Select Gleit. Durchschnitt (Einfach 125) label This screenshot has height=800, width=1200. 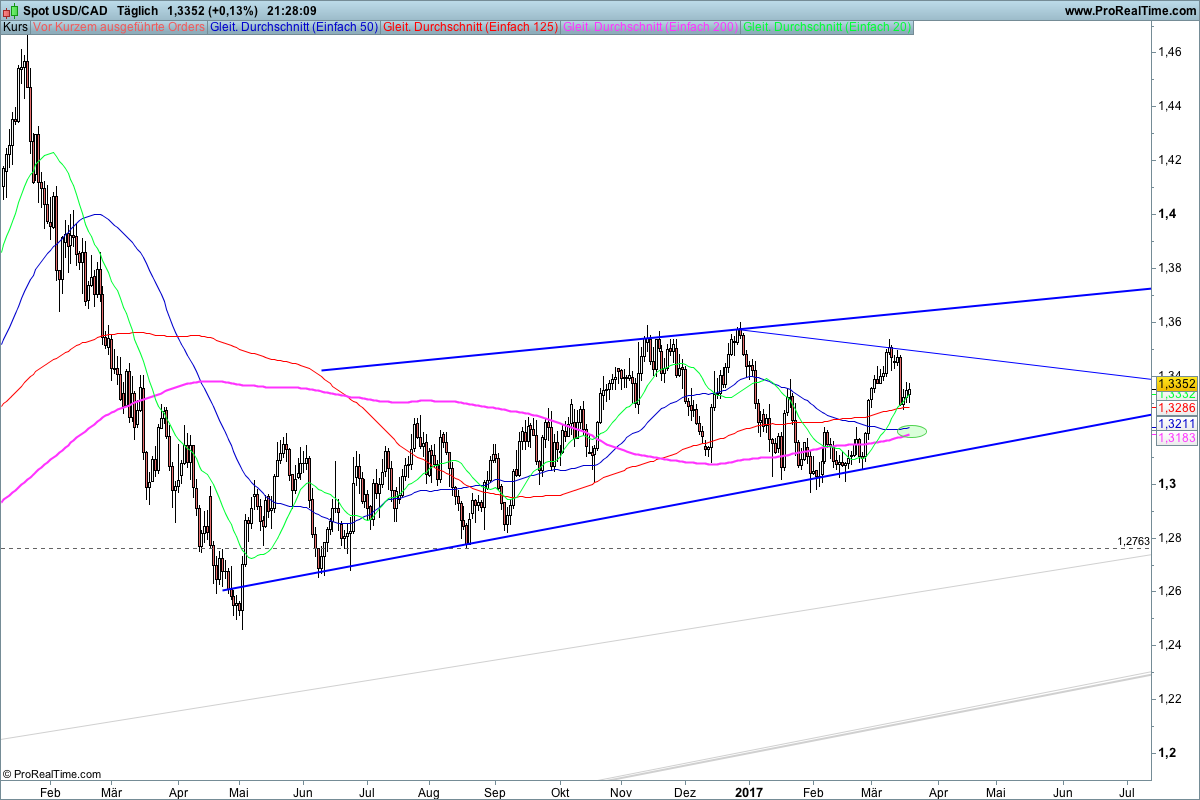pos(471,27)
